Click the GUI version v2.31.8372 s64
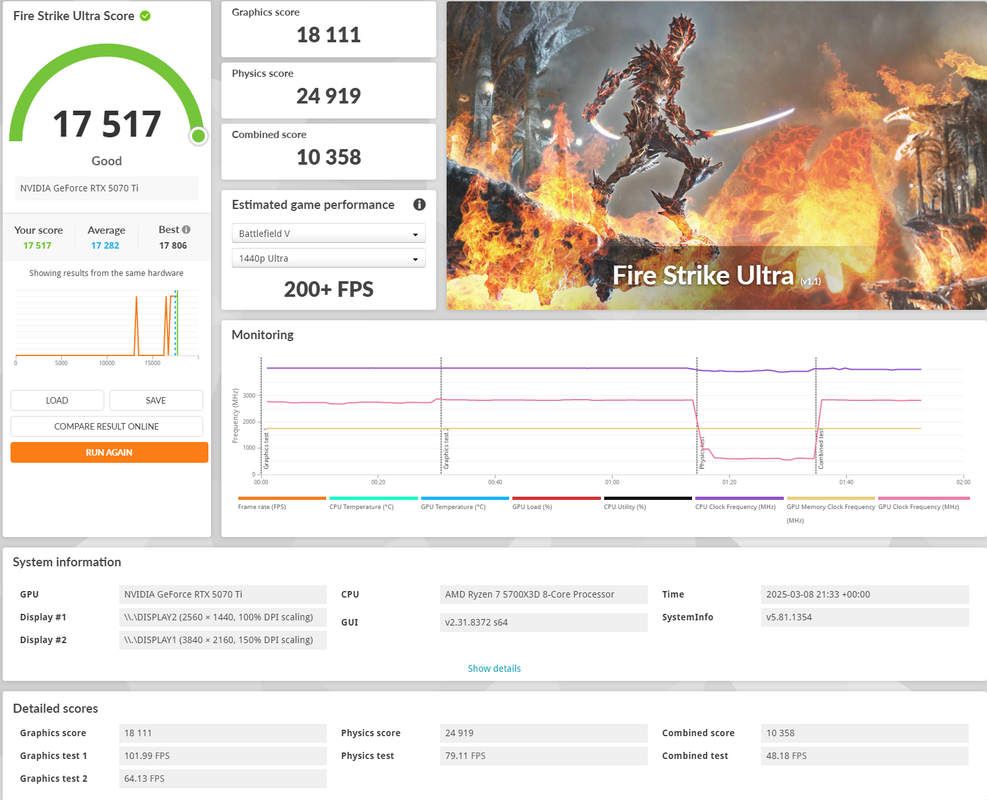This screenshot has width=987, height=800. [x=544, y=623]
